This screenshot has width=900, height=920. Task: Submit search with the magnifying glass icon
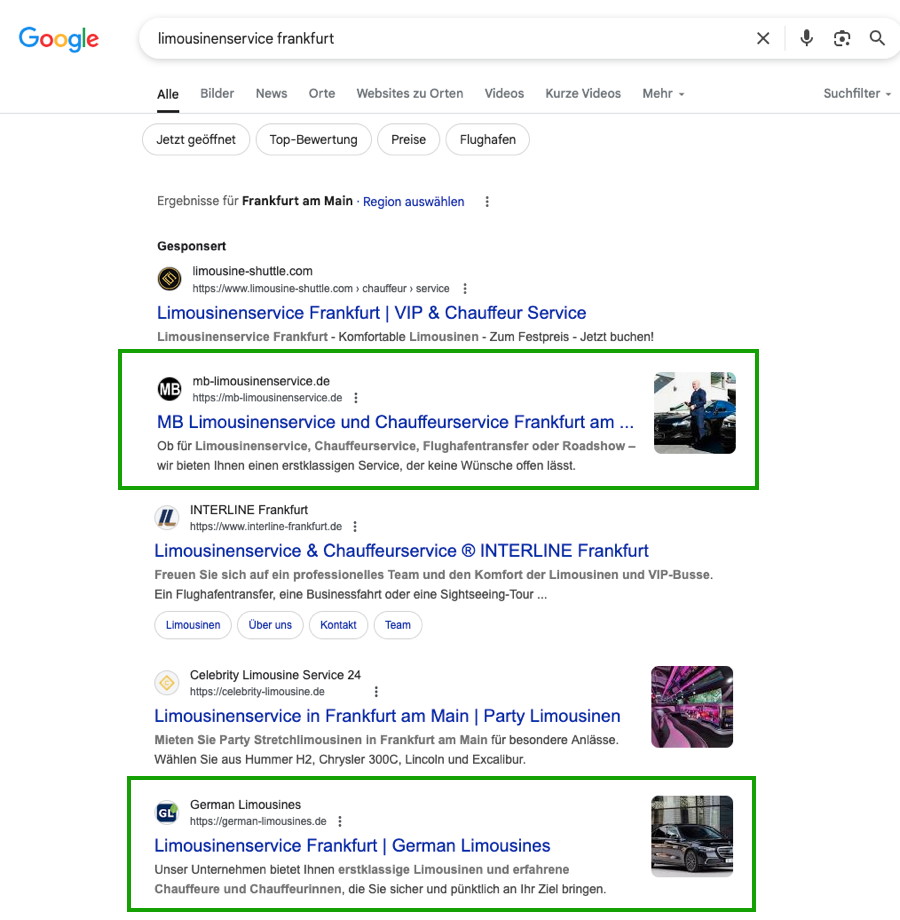[877, 39]
